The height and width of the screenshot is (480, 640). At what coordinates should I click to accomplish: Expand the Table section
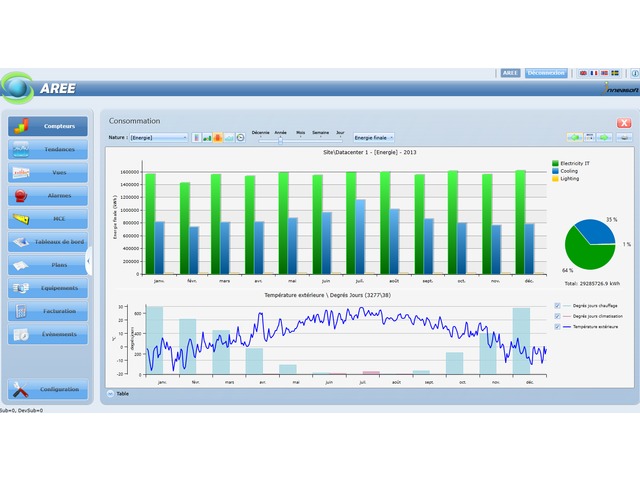click(x=109, y=393)
